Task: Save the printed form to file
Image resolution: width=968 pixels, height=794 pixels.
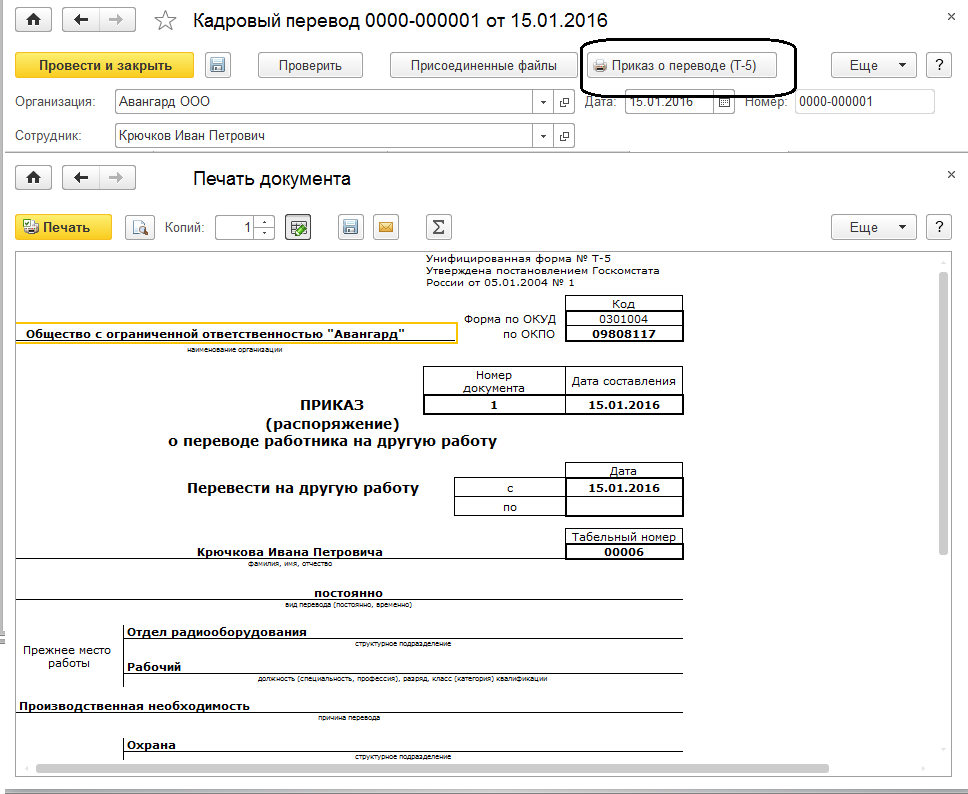Action: tap(349, 227)
